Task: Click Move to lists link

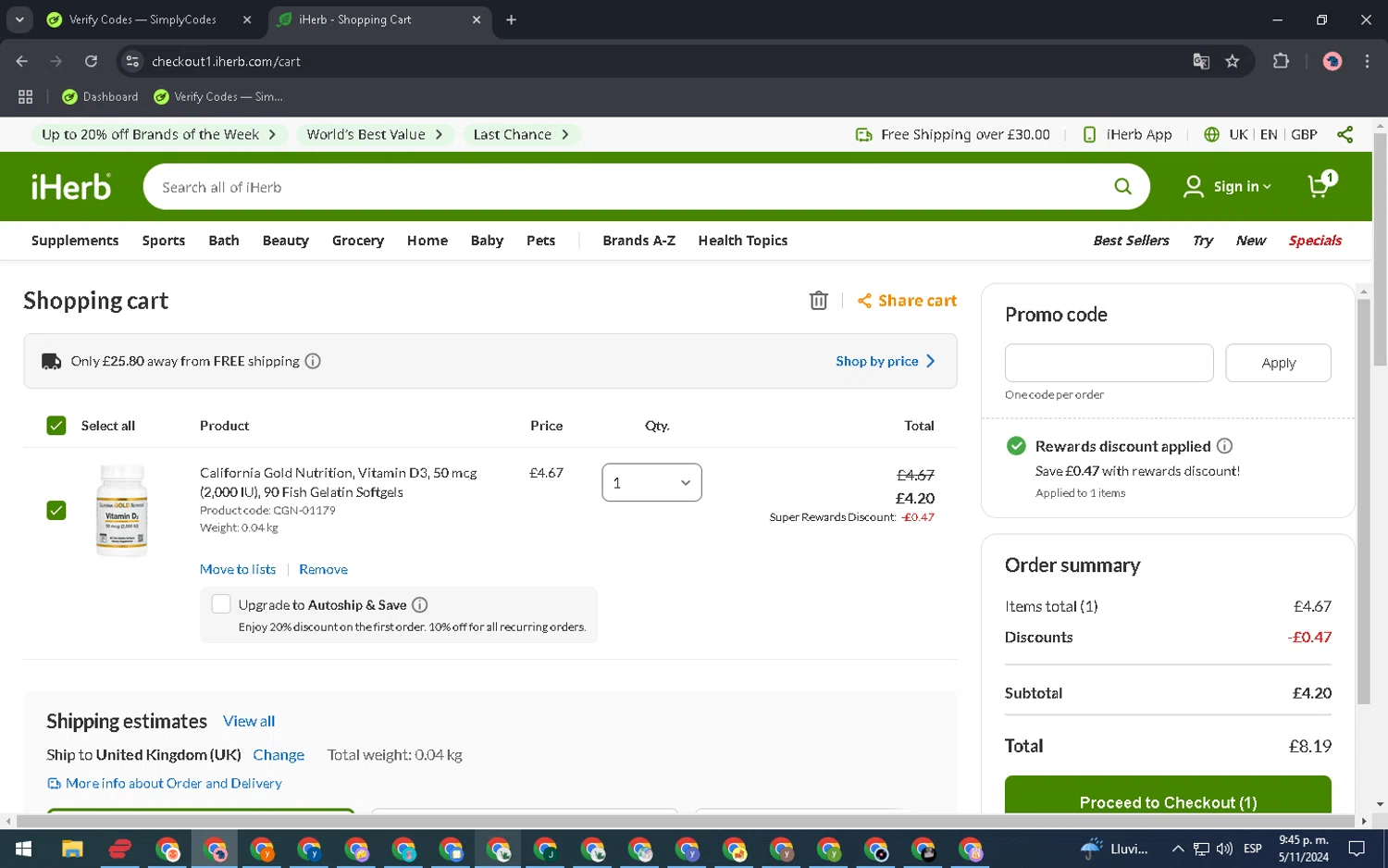Action: (238, 569)
